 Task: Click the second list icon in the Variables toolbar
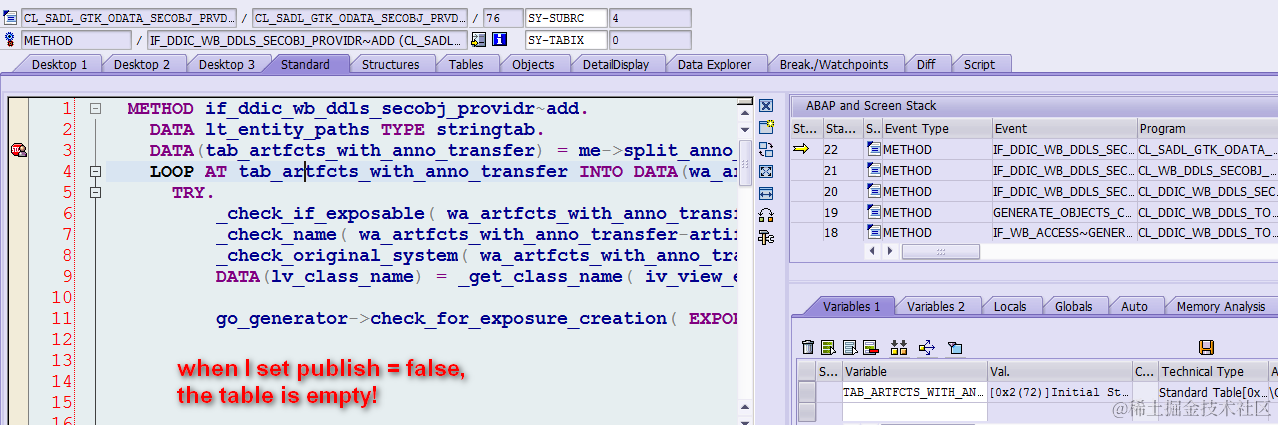tap(849, 347)
